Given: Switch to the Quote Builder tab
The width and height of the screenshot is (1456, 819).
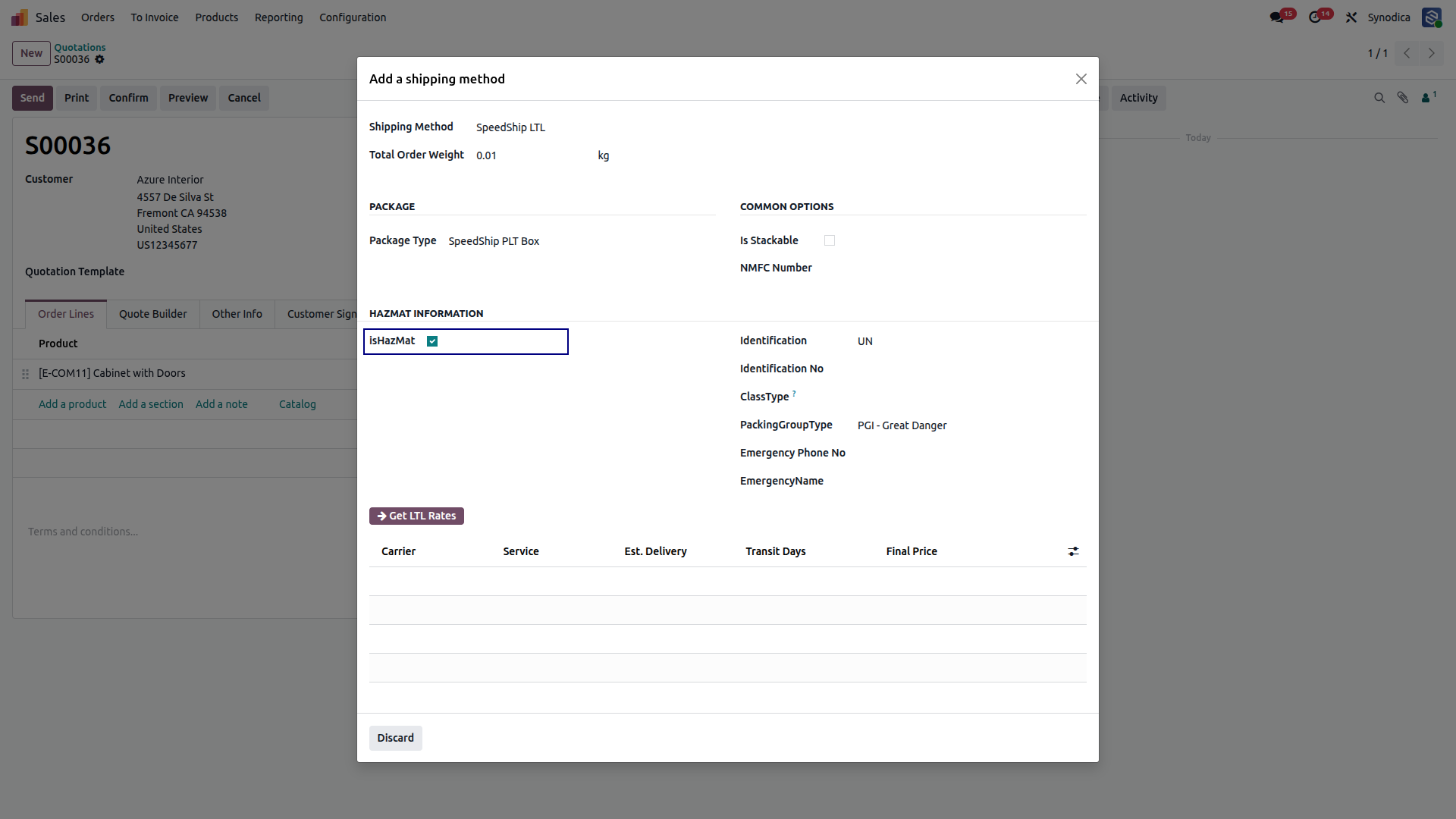Looking at the screenshot, I should pos(152,314).
